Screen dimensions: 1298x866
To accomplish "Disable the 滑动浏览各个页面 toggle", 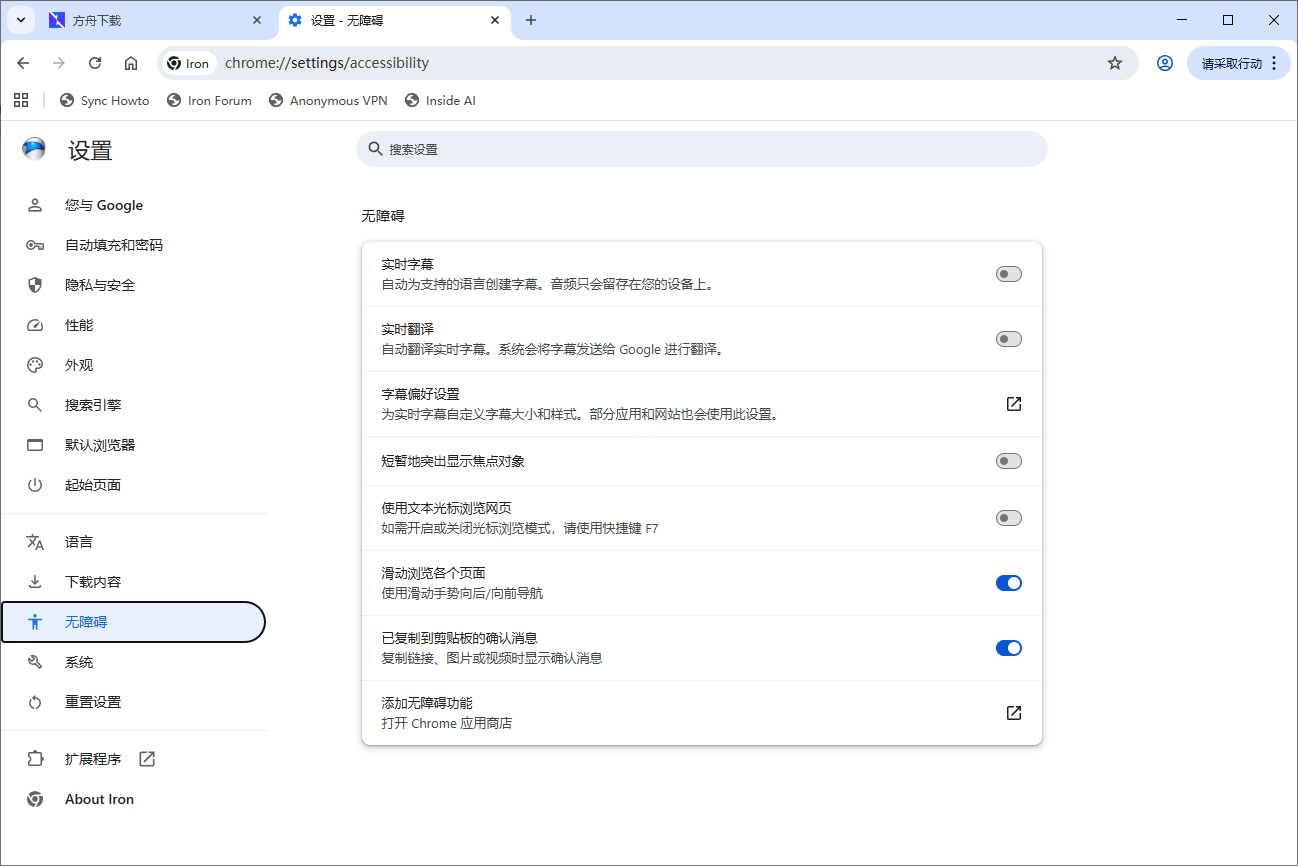I will (1008, 582).
